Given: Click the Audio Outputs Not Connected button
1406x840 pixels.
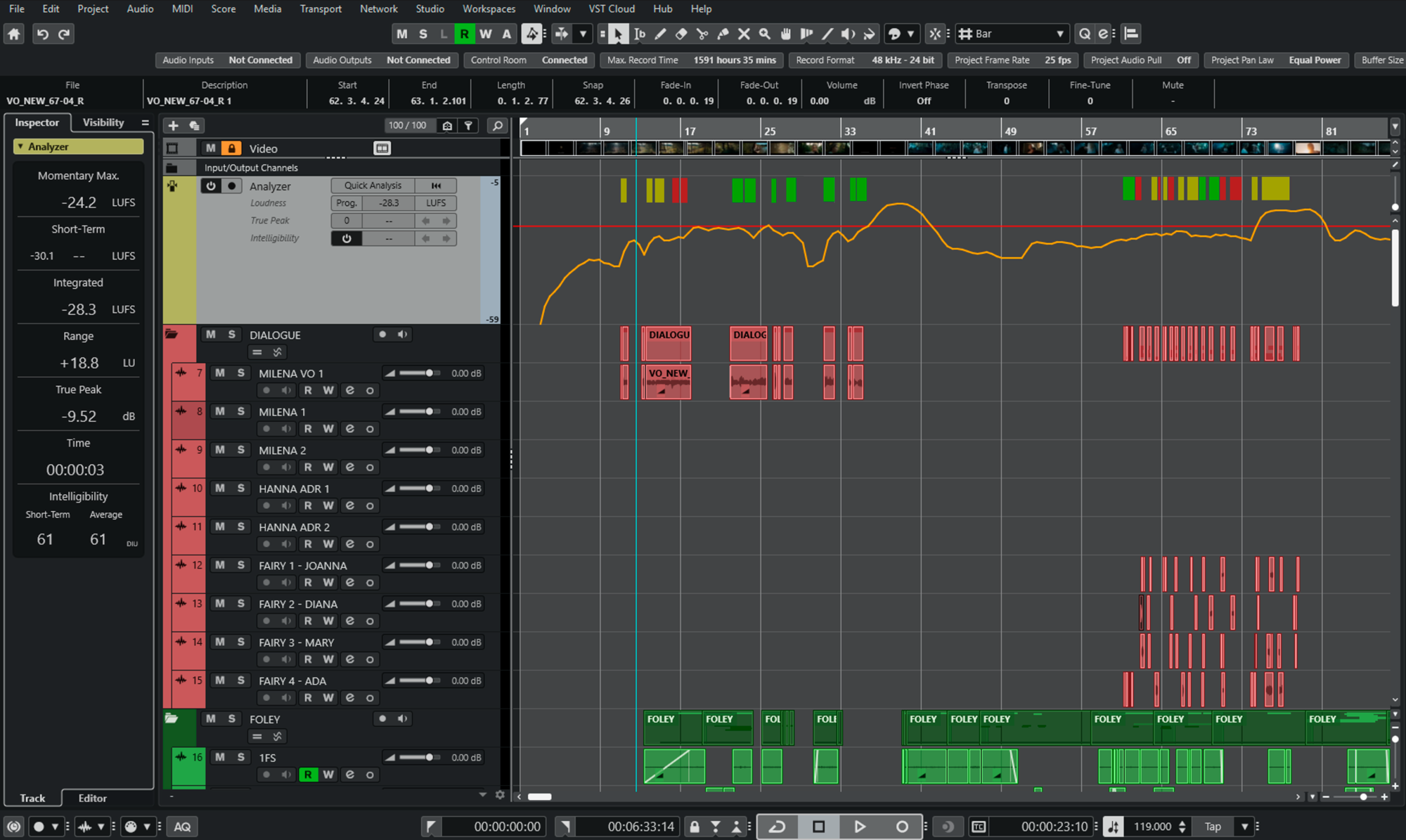Looking at the screenshot, I should (x=419, y=60).
